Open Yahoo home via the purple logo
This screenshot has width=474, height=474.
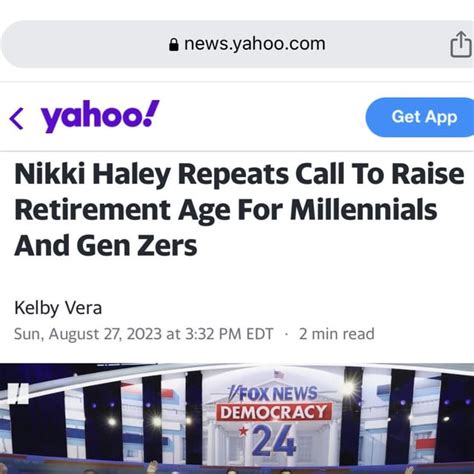tap(100, 116)
